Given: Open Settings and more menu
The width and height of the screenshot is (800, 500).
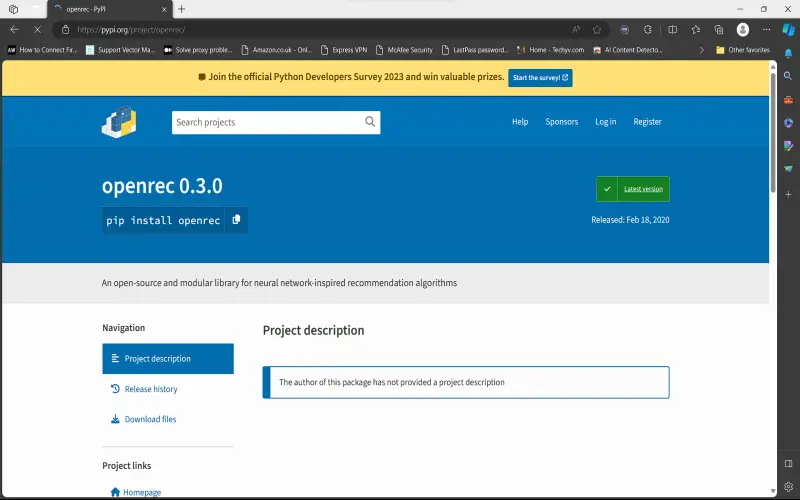Looking at the screenshot, I should pyautogui.click(x=766, y=30).
